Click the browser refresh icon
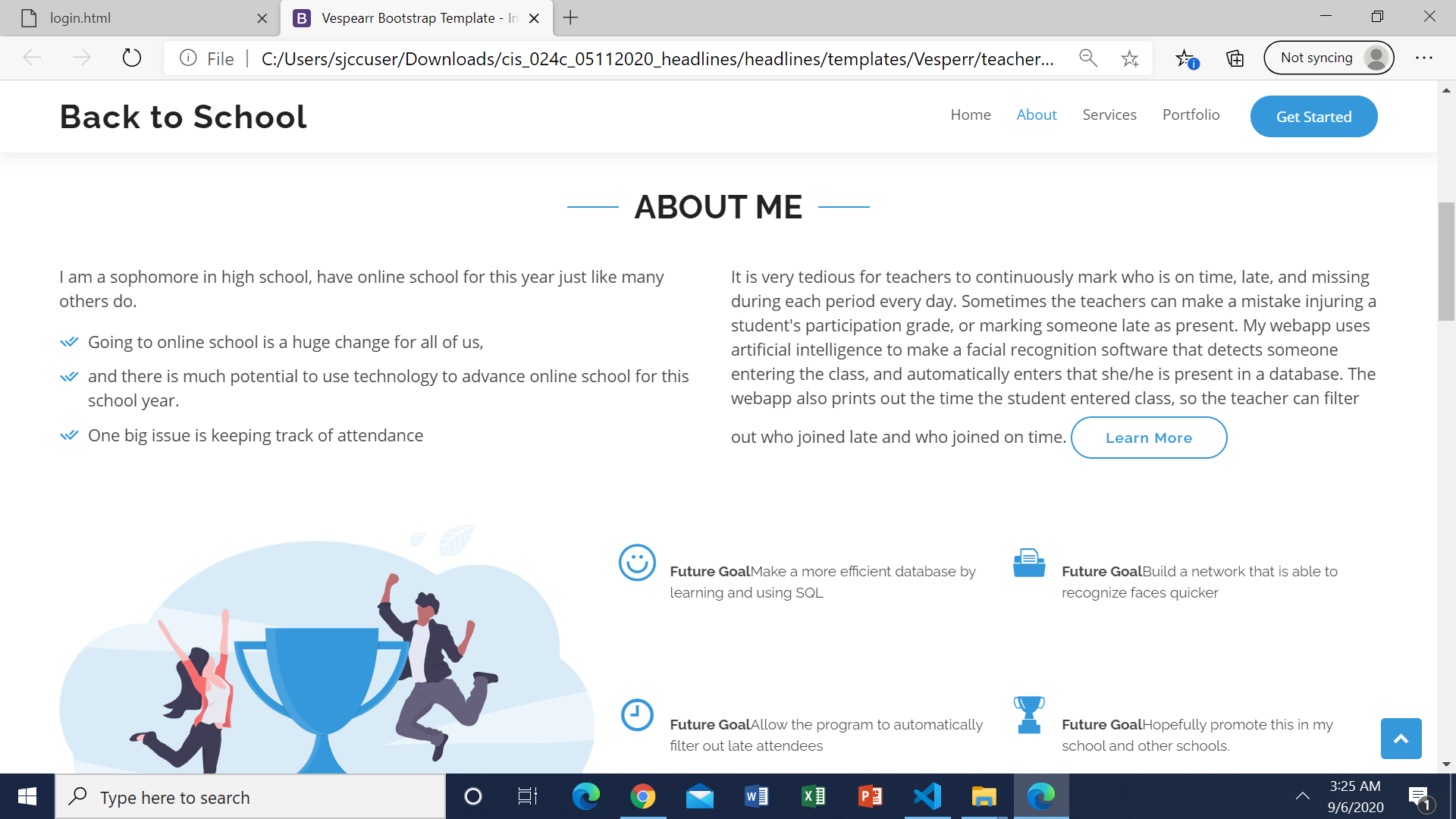The width and height of the screenshot is (1456, 819). point(132,58)
